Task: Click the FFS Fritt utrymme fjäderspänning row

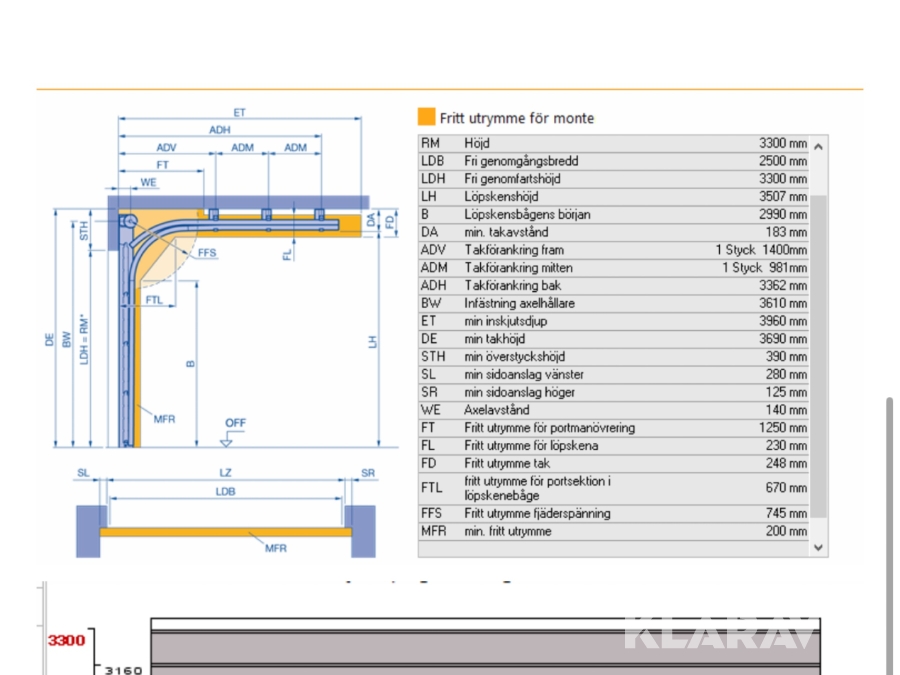Action: (x=613, y=514)
